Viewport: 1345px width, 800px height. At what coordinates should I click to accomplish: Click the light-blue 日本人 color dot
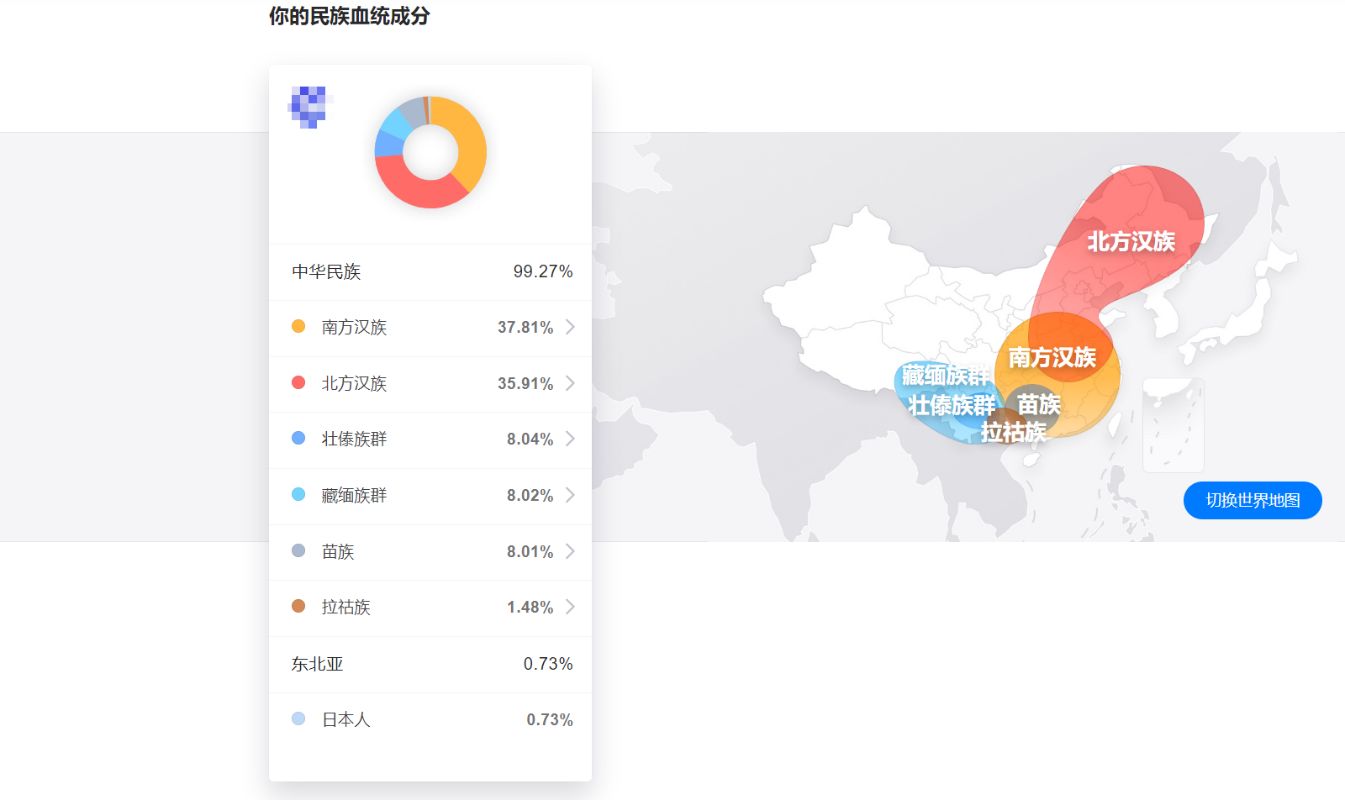(x=298, y=719)
